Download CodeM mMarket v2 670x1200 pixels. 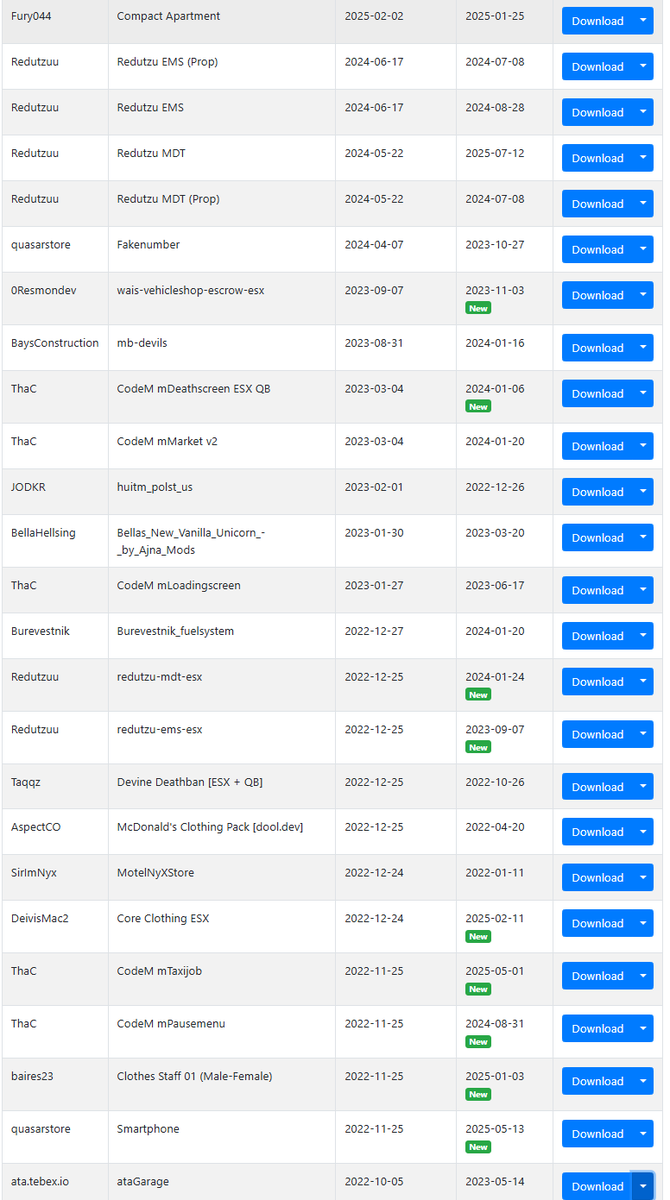tap(597, 446)
